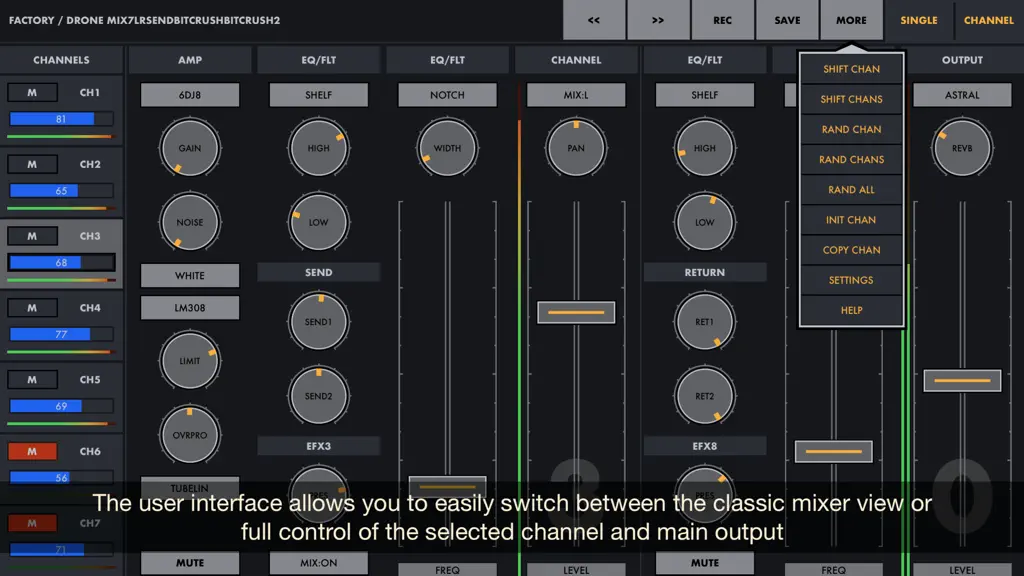Mute channel CH1
This screenshot has height=576, width=1024.
pyautogui.click(x=32, y=93)
